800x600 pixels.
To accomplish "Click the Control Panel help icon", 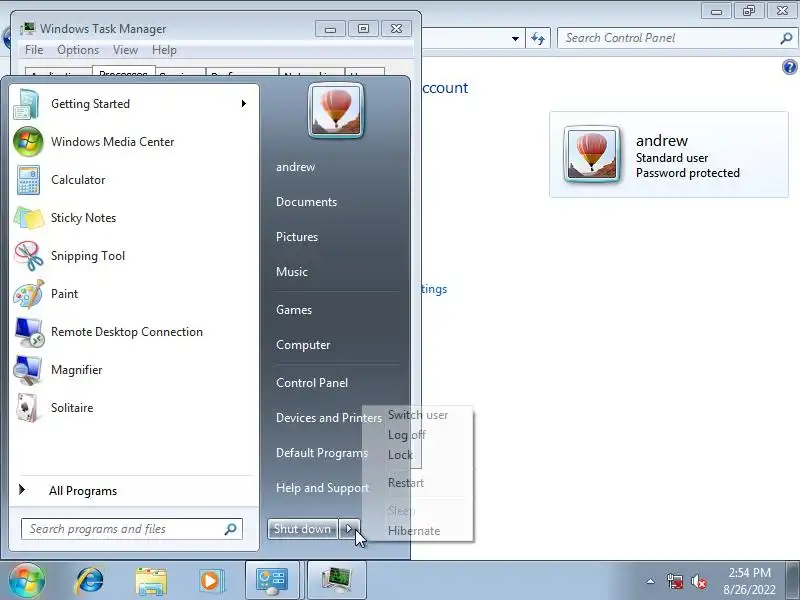I will (x=789, y=67).
